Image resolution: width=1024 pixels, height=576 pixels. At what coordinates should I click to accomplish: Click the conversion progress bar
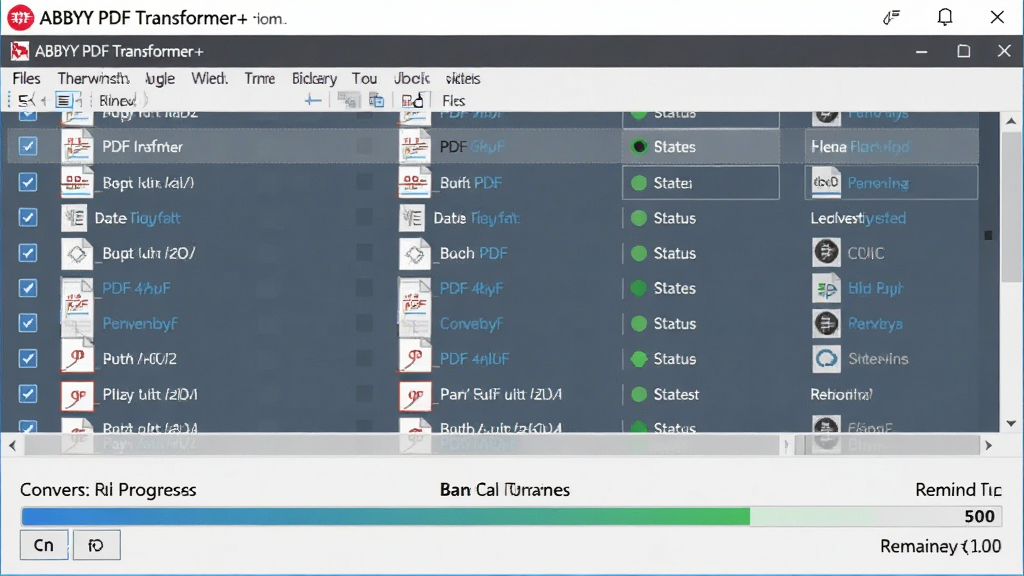point(511,517)
